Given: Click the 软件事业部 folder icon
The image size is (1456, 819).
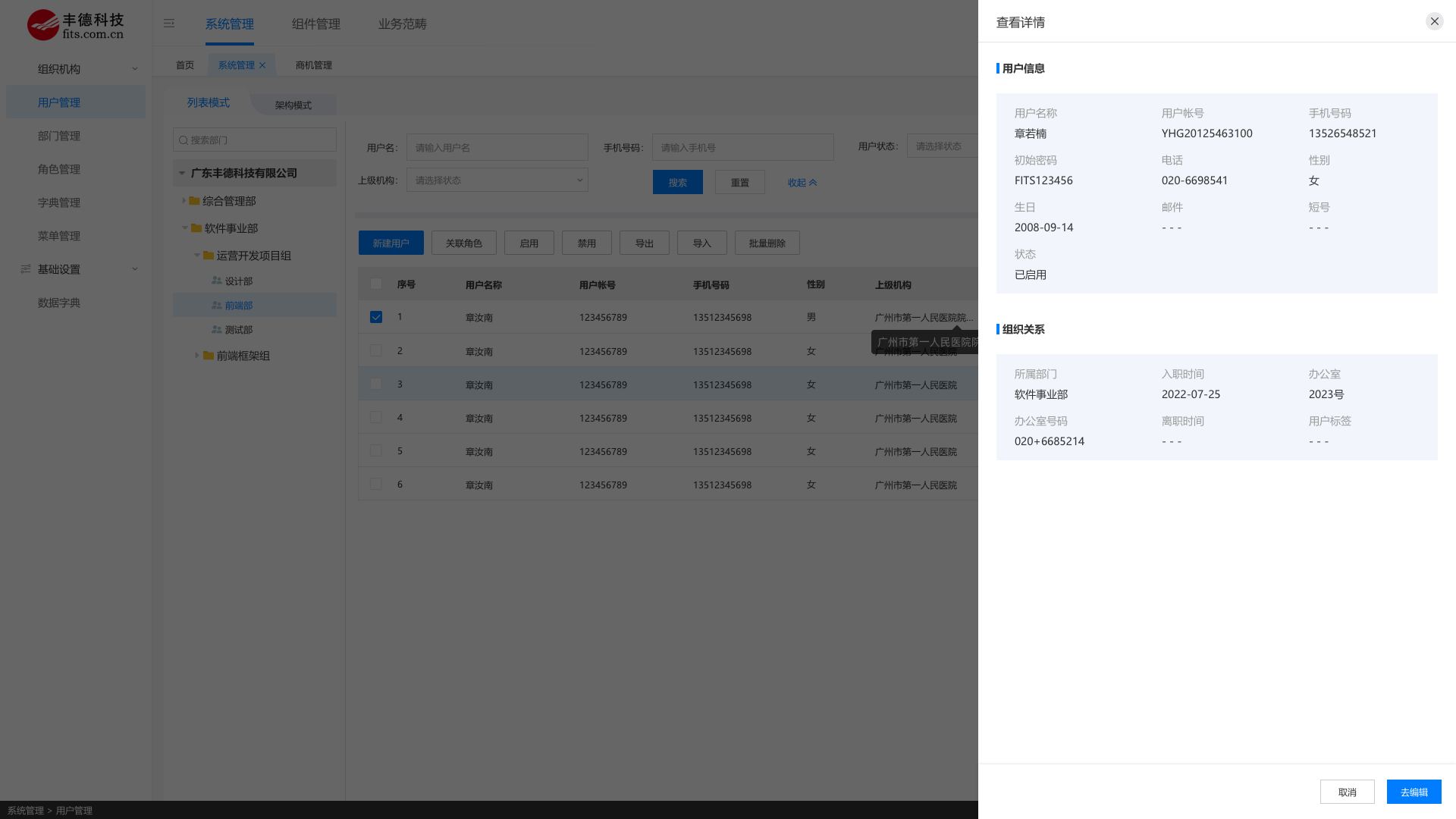Looking at the screenshot, I should pyautogui.click(x=196, y=228).
